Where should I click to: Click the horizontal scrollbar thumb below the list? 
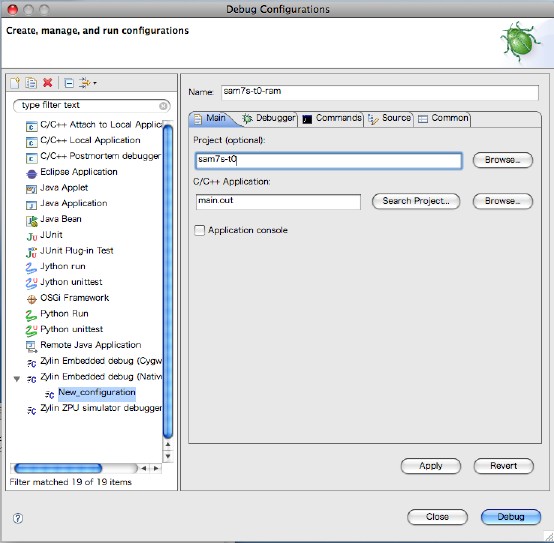pos(58,468)
